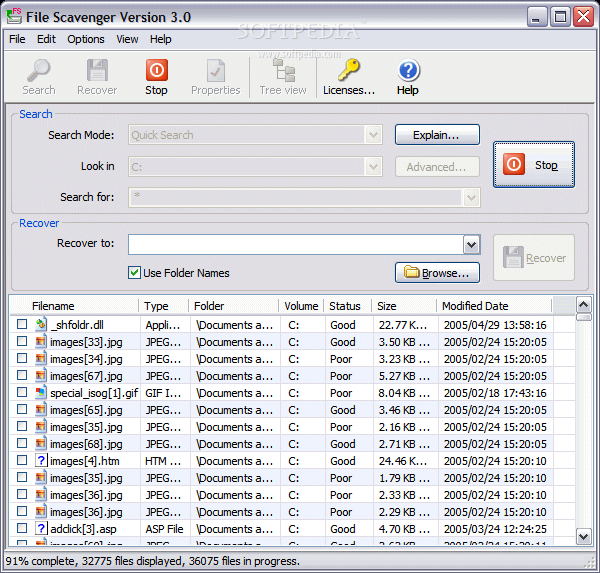Image resolution: width=600 pixels, height=573 pixels.
Task: Click the images[34].jpg file icon
Action: tap(41, 359)
